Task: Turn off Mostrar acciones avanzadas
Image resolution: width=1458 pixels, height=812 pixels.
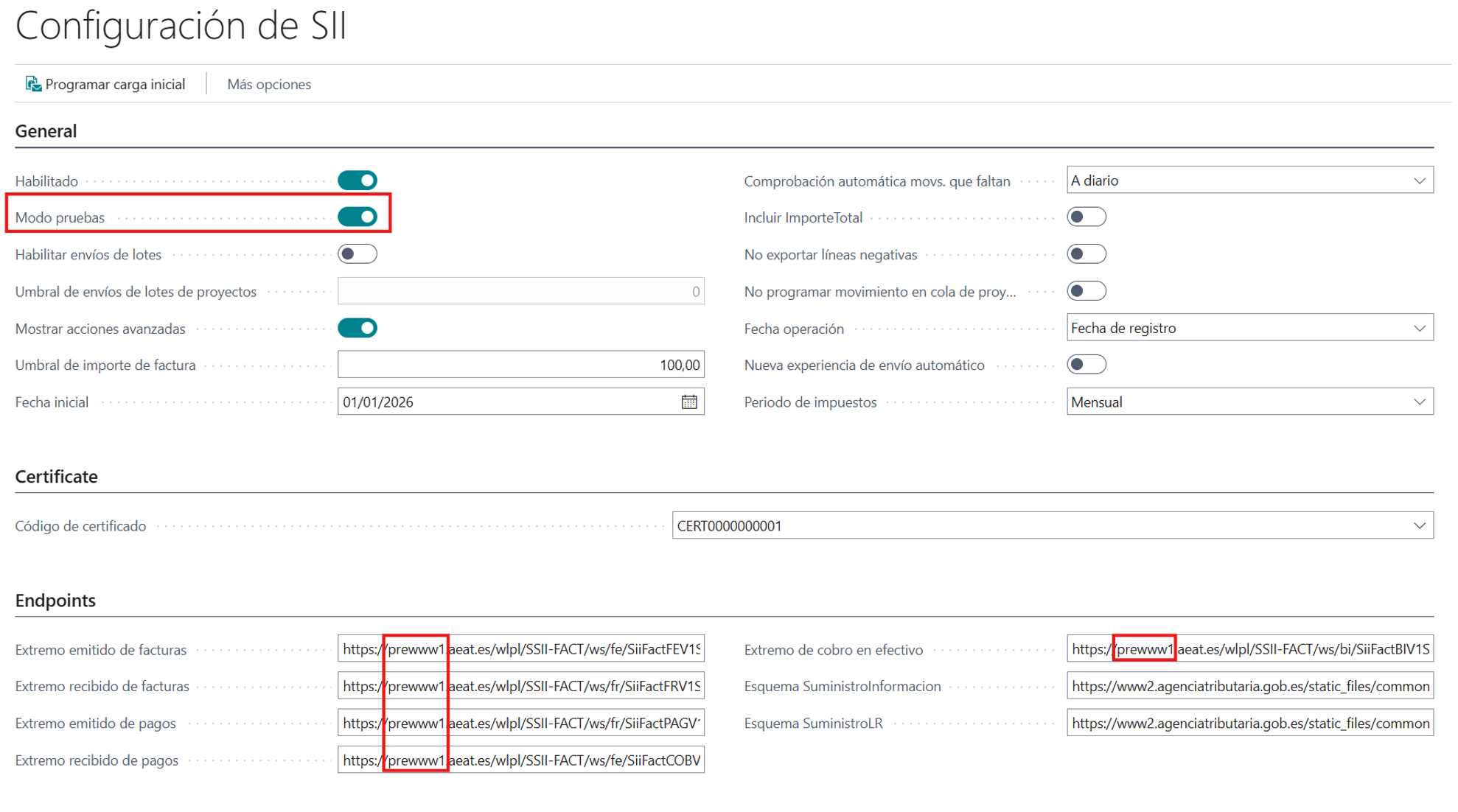Action: [x=357, y=328]
